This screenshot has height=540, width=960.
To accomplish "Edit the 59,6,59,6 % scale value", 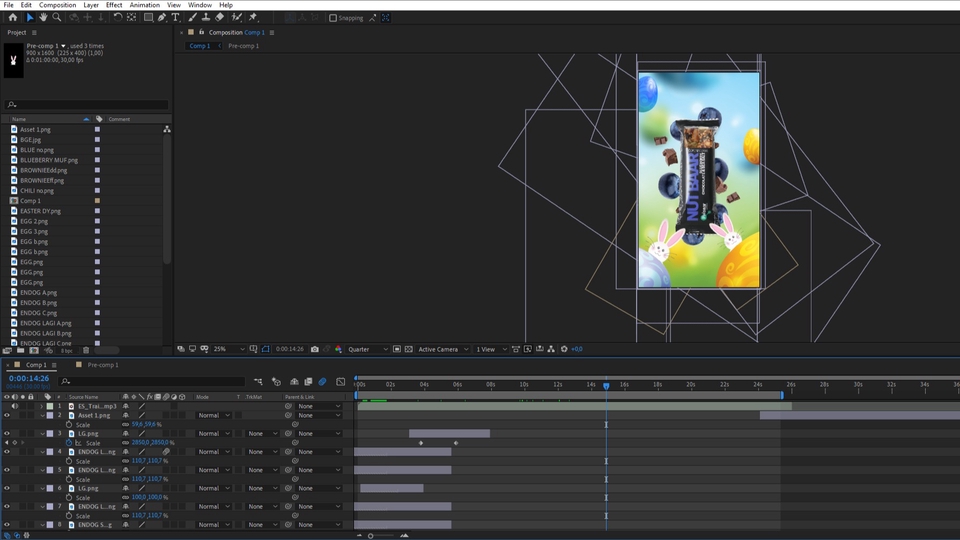I will [x=146, y=424].
